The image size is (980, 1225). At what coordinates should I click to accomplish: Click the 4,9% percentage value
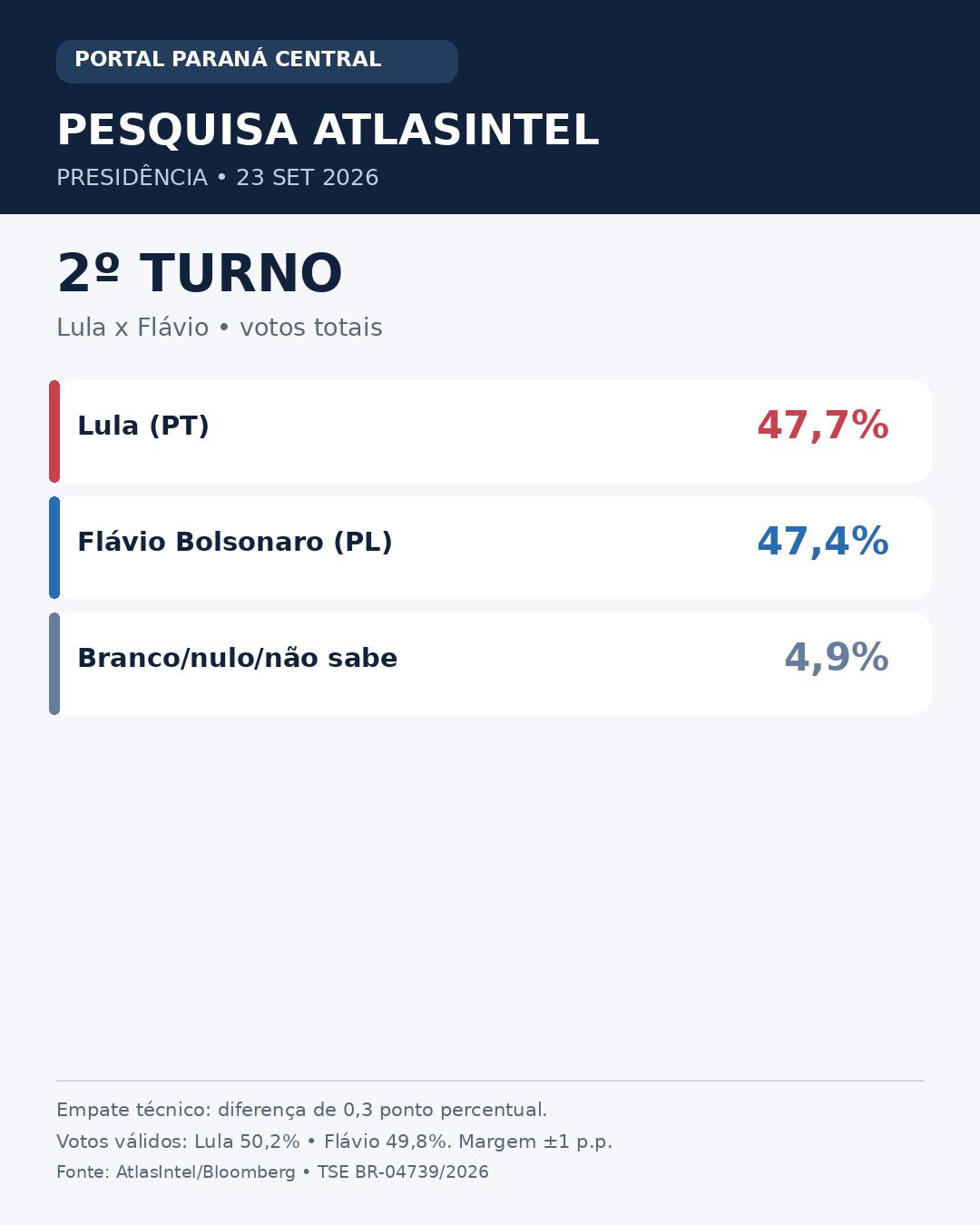tap(837, 658)
